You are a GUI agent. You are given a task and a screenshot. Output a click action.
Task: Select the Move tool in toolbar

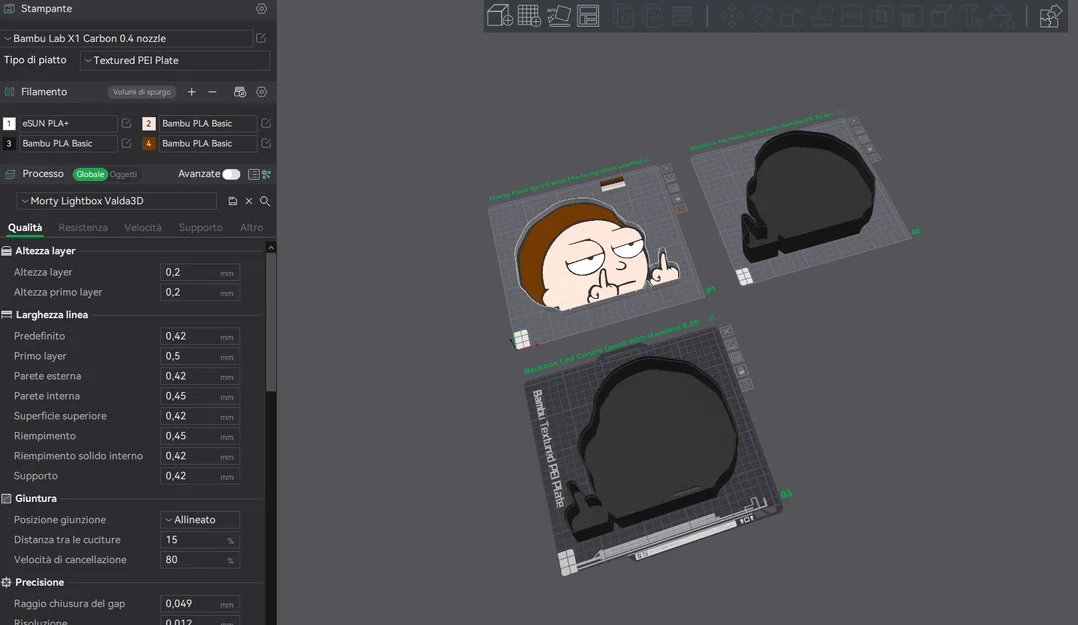pyautogui.click(x=732, y=16)
